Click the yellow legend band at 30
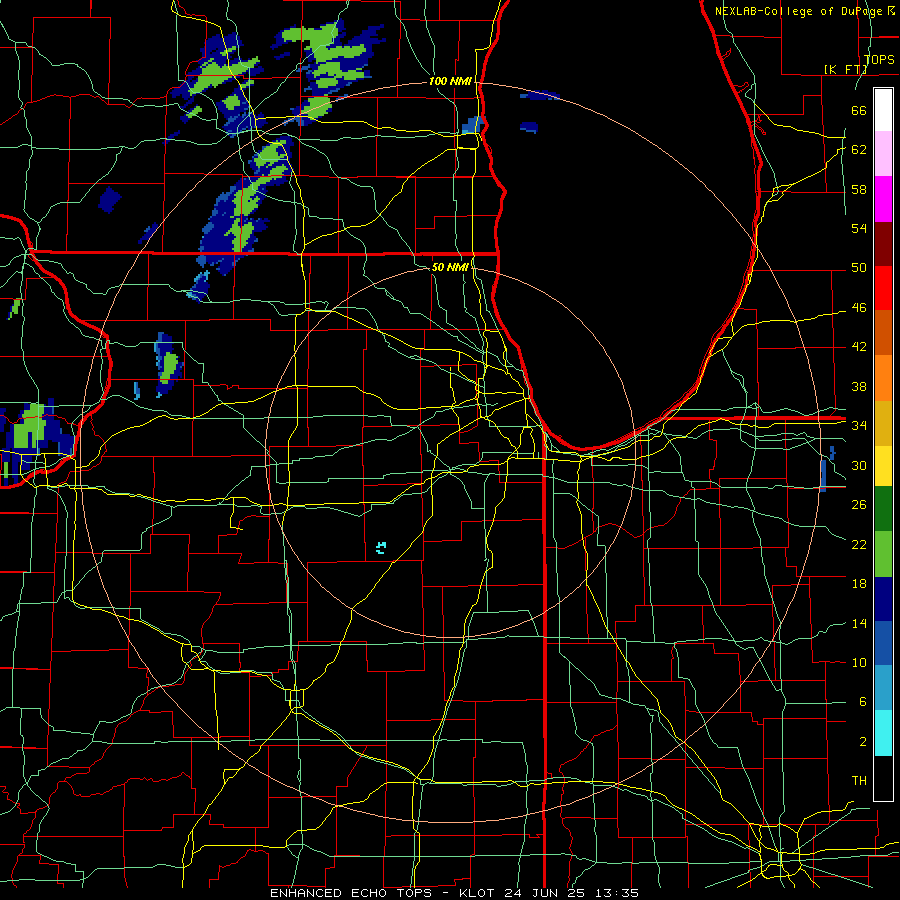 pyautogui.click(x=883, y=466)
